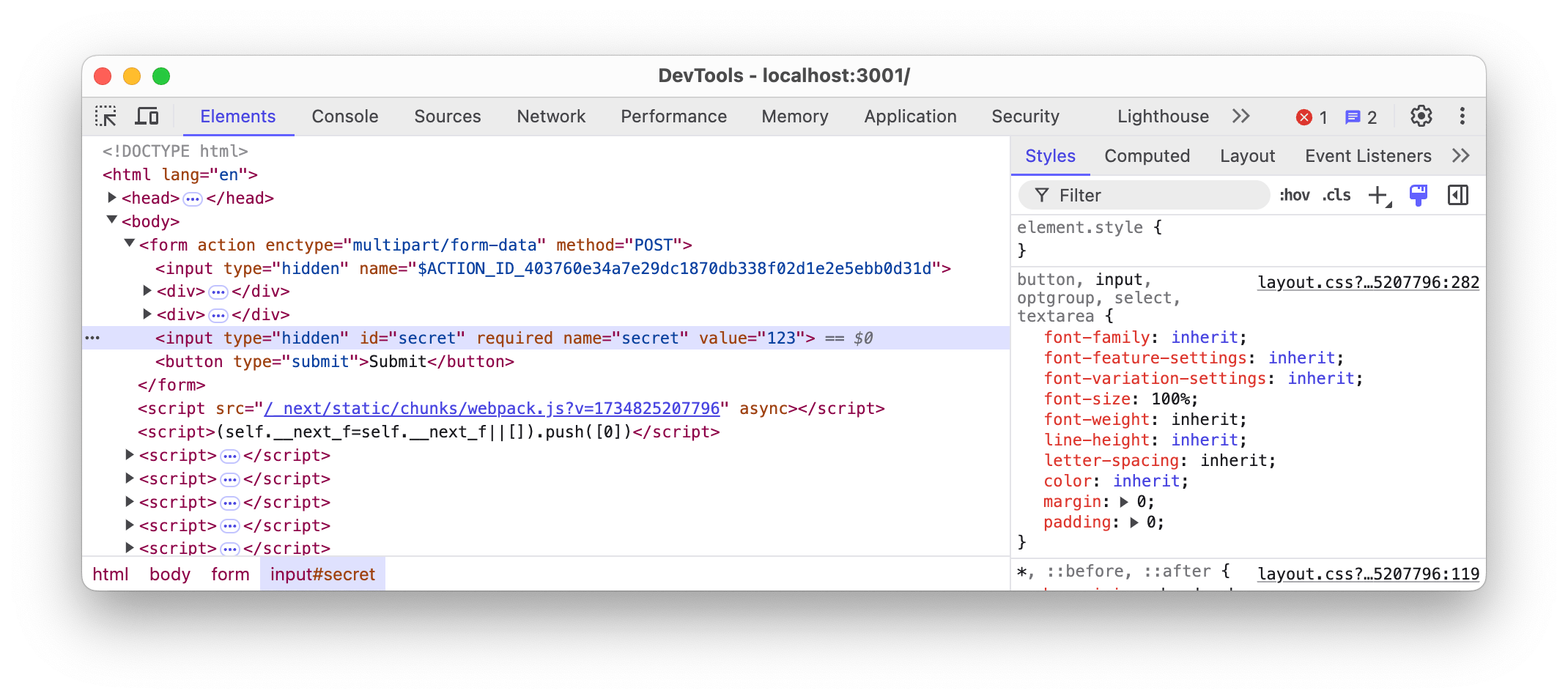
Task: Select the Layout sidebar tab
Action: pyautogui.click(x=1247, y=156)
